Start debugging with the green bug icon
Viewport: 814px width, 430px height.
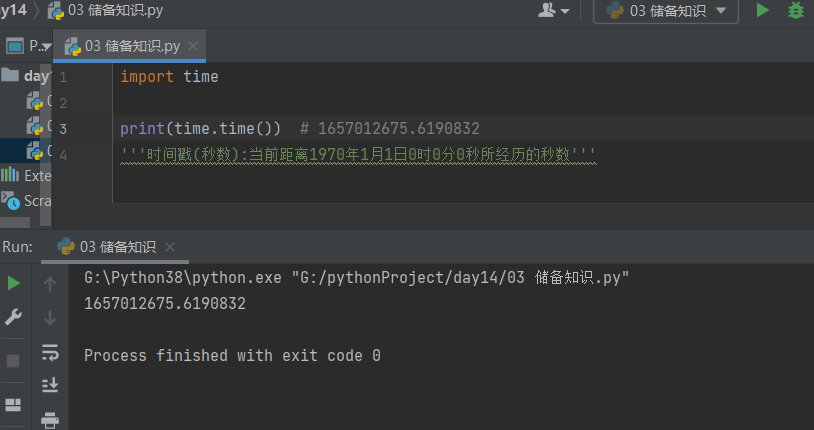pyautogui.click(x=795, y=11)
